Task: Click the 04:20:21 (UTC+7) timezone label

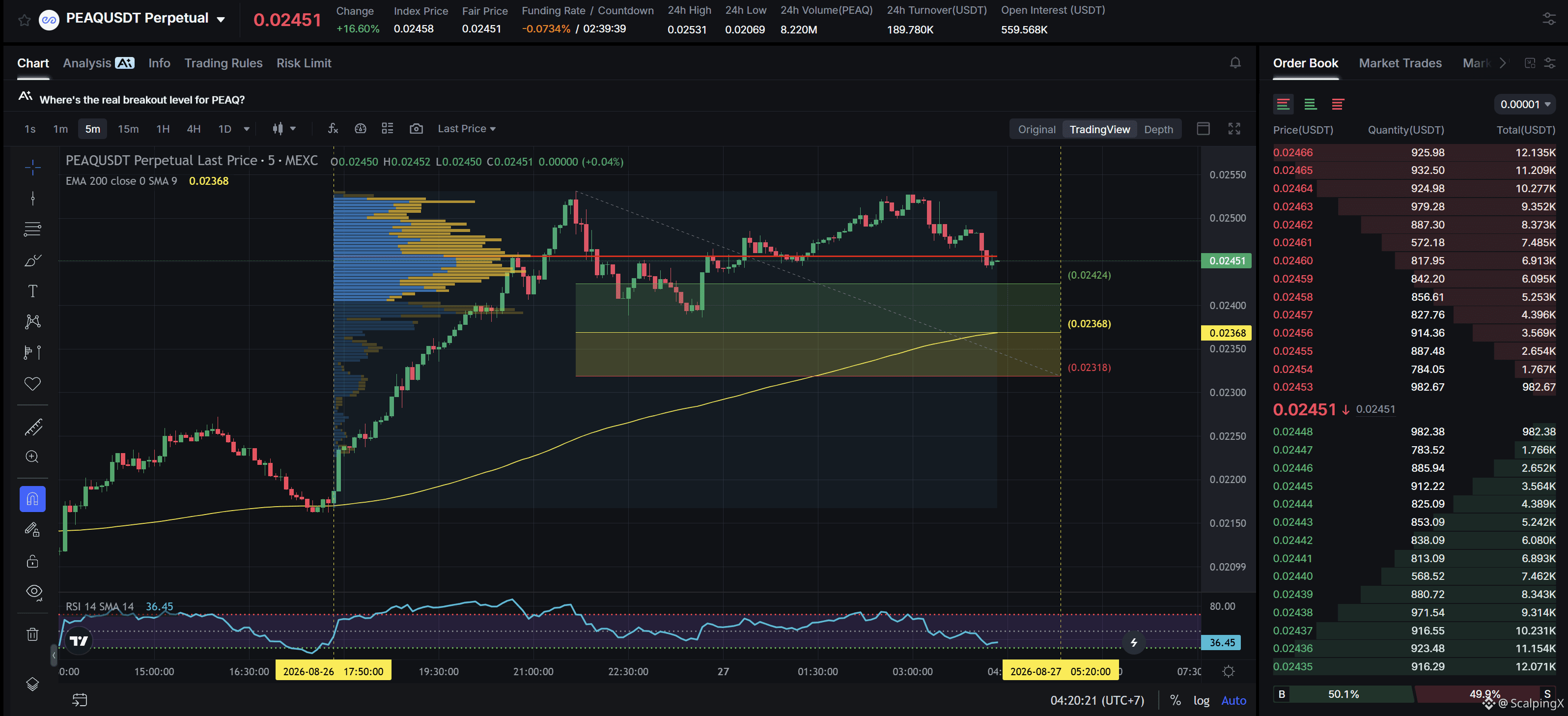Action: pyautogui.click(x=1097, y=700)
